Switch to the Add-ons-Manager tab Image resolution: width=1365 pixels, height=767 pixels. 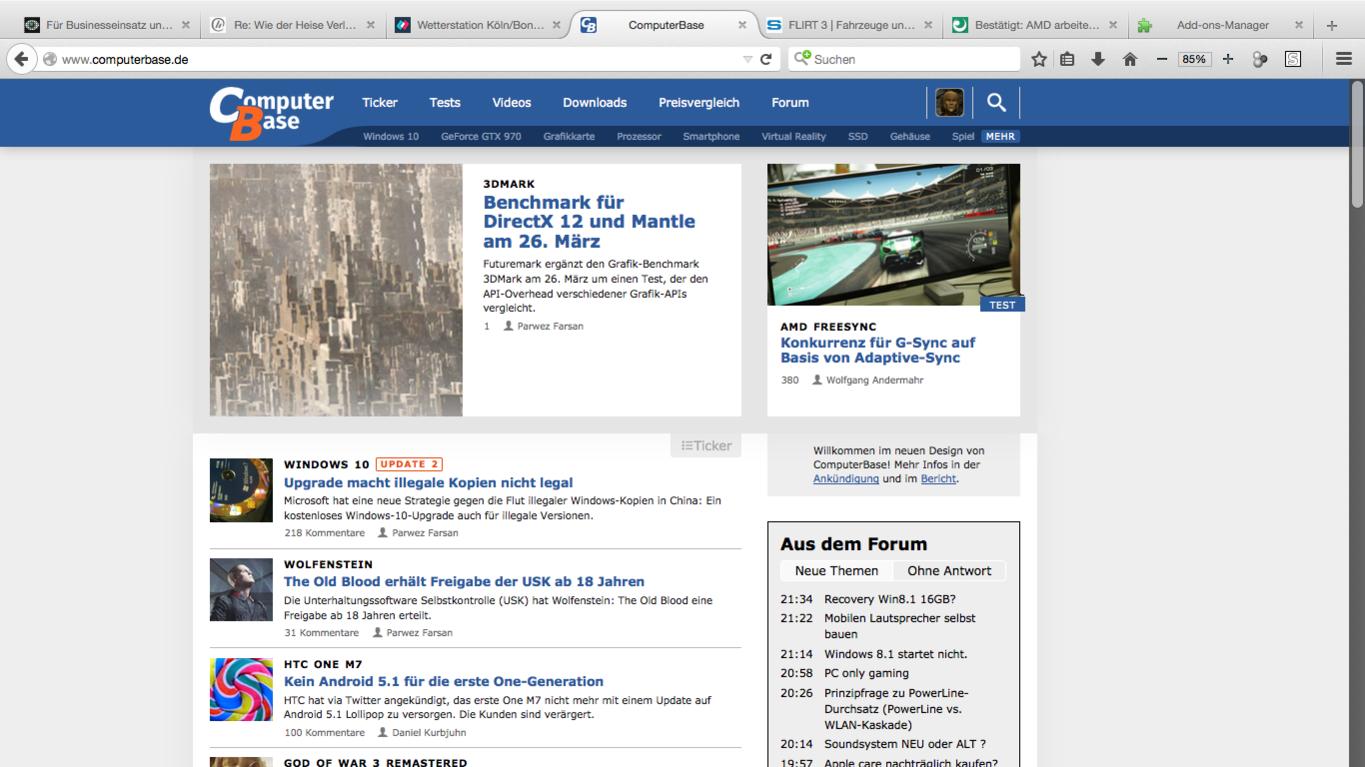click(1222, 25)
